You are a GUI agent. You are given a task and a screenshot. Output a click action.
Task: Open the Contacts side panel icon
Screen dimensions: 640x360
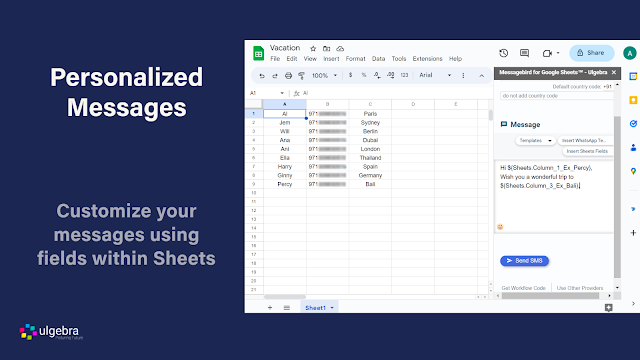coord(633,147)
